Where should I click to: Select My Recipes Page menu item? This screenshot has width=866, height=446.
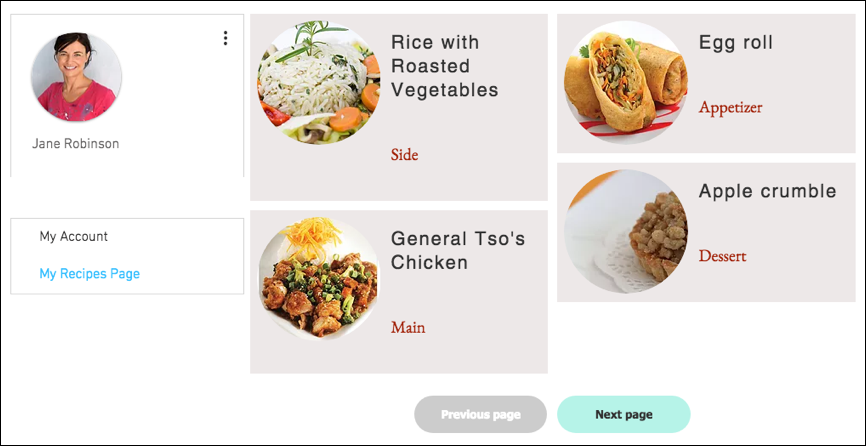[x=89, y=274]
